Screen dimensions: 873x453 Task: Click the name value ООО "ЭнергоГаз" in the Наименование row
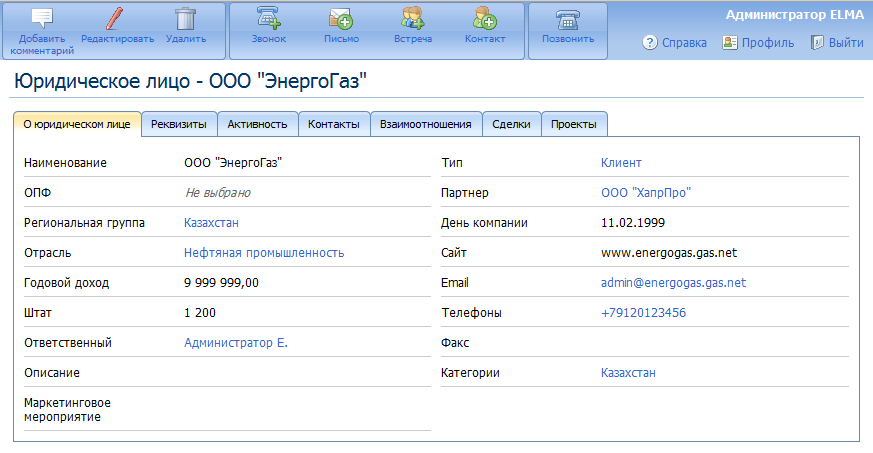[x=233, y=163]
